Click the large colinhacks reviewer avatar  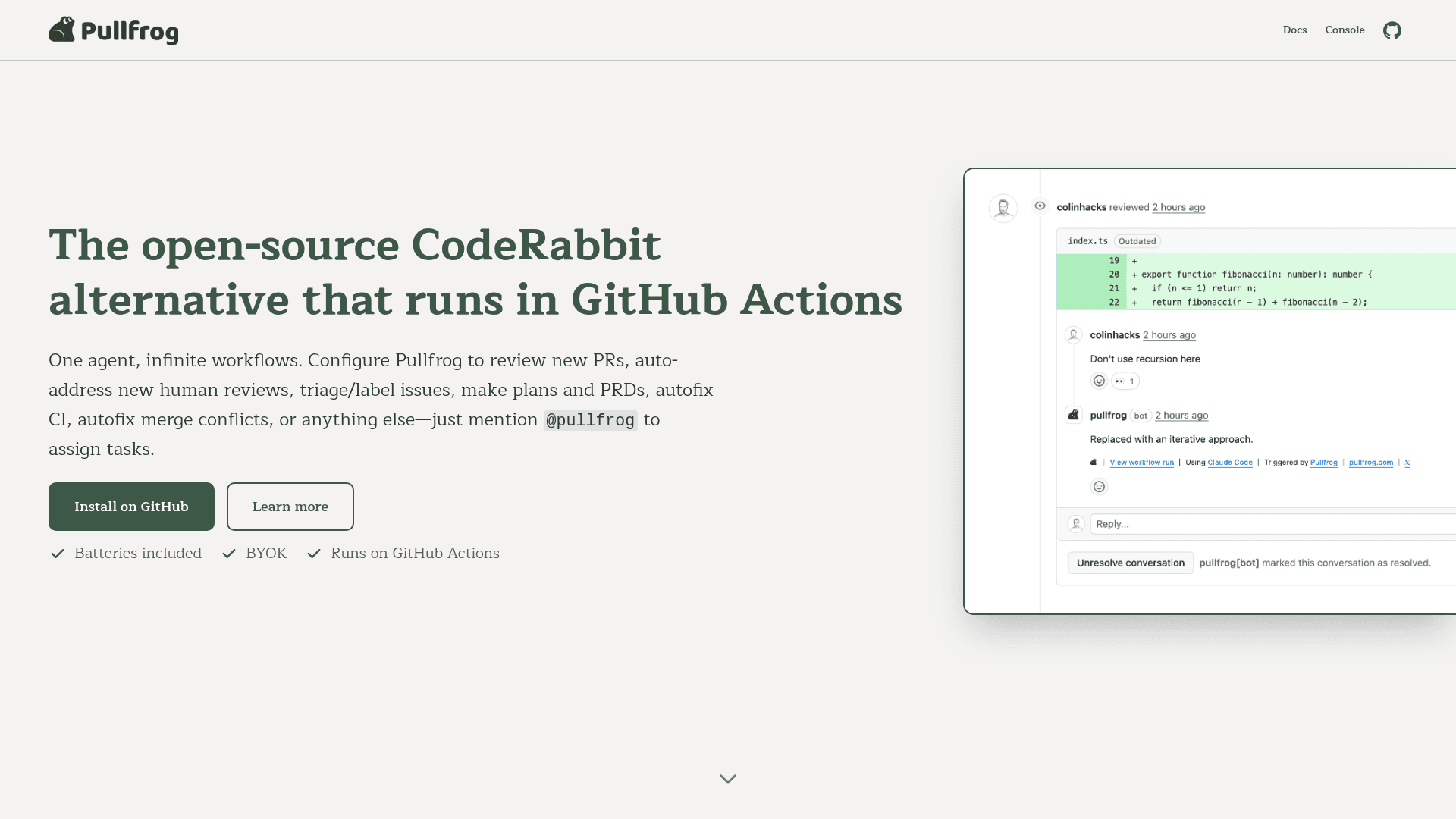1003,208
